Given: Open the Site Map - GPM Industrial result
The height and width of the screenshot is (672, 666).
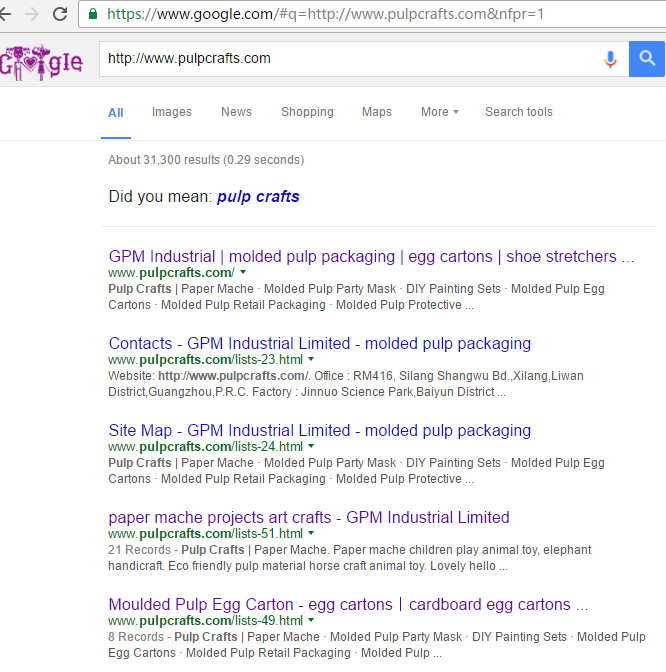Looking at the screenshot, I should 320,431.
